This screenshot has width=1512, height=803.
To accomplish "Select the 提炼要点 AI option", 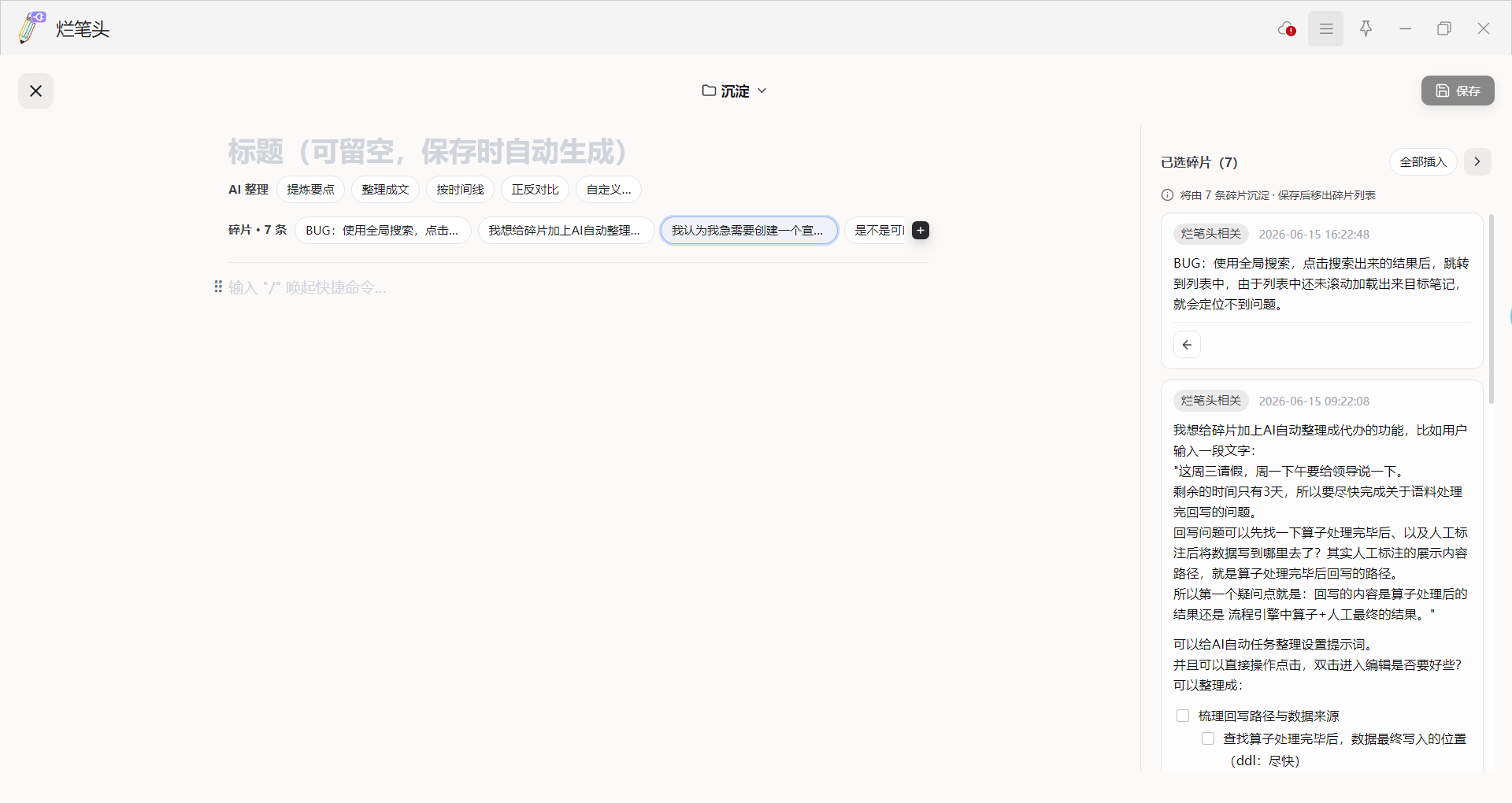I will point(310,190).
